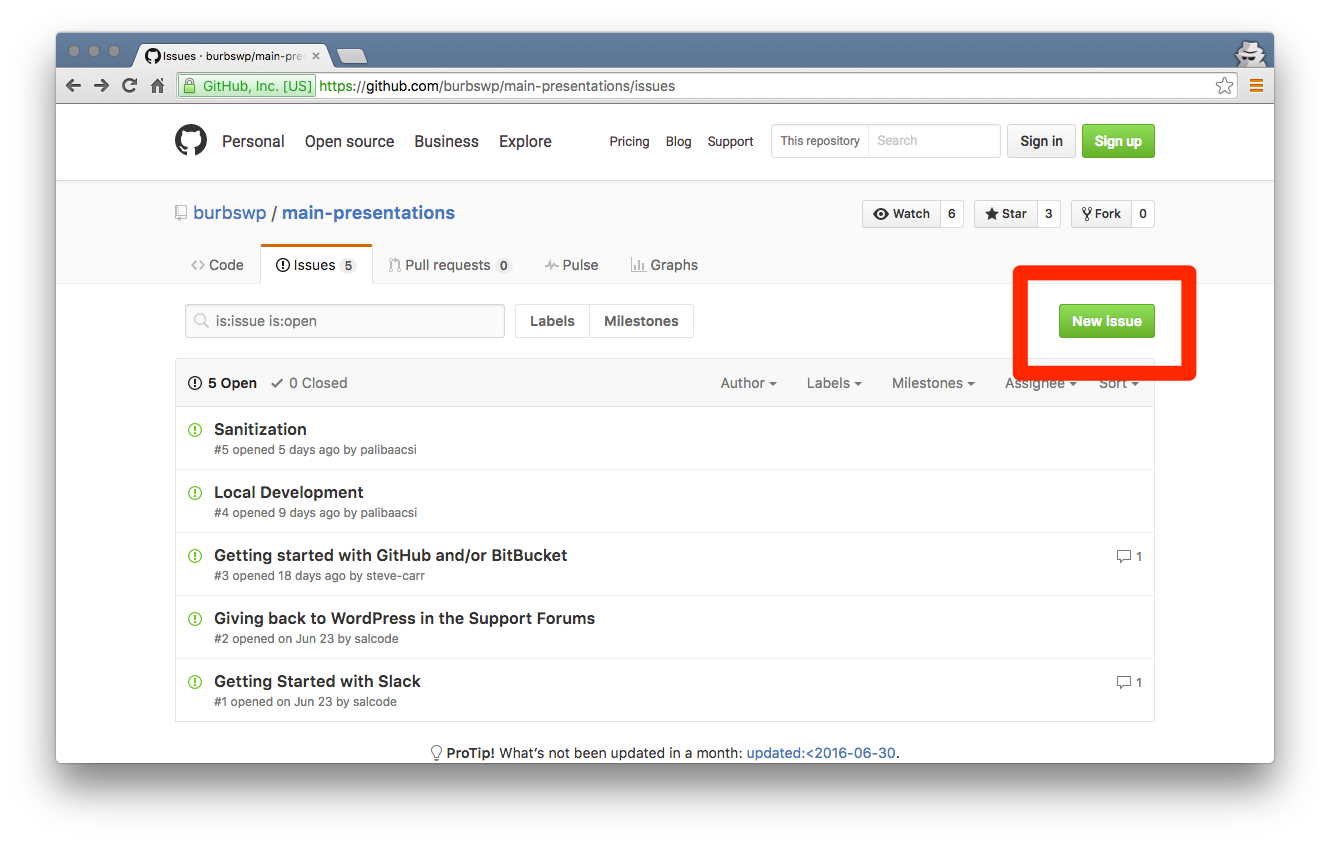This screenshot has height=843, width=1330.
Task: Click the Sign in button
Action: pyautogui.click(x=1041, y=141)
